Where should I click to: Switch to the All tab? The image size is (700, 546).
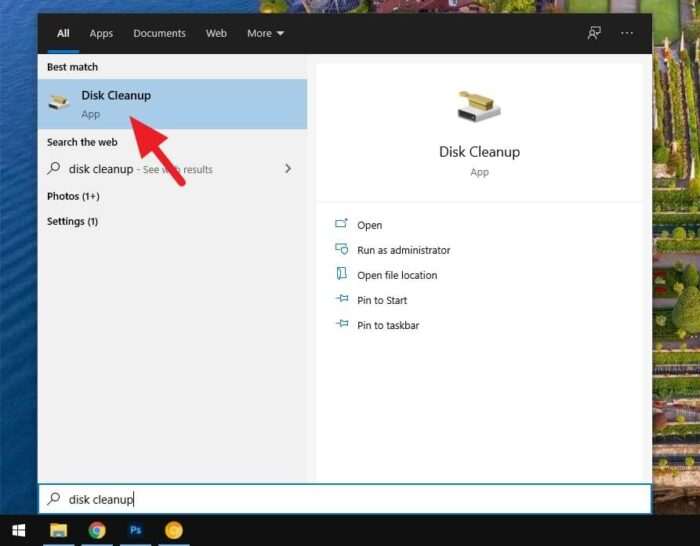63,33
